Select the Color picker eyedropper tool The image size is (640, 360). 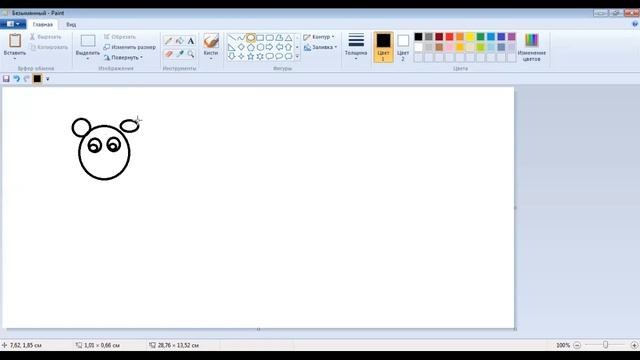(180, 54)
